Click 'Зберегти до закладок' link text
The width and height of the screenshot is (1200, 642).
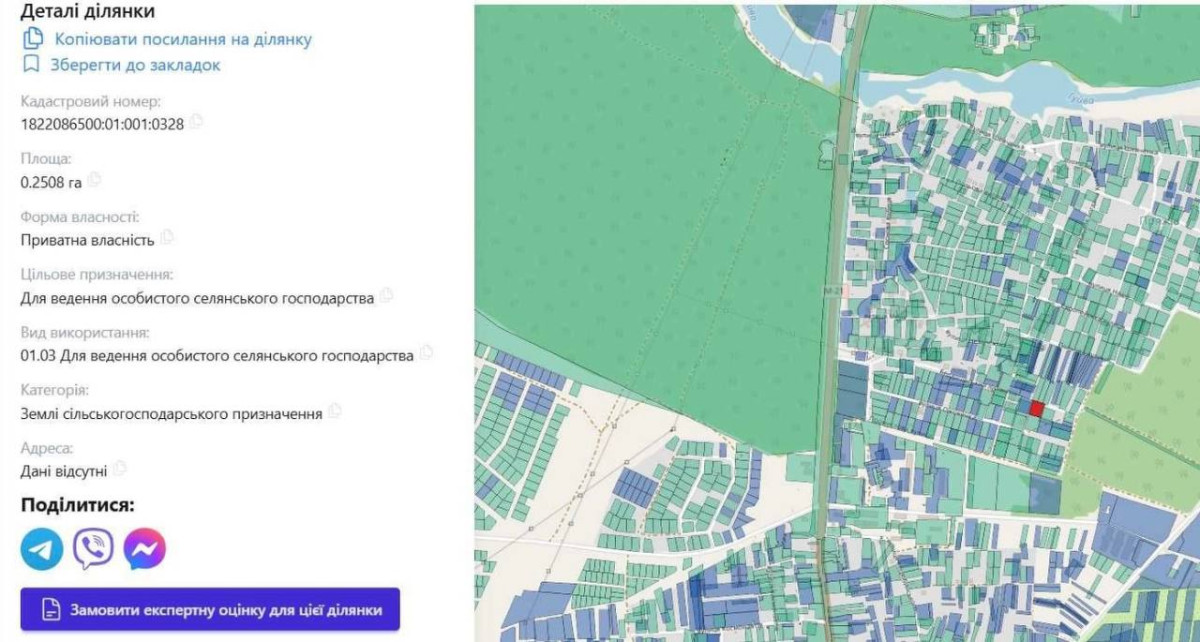(x=136, y=65)
